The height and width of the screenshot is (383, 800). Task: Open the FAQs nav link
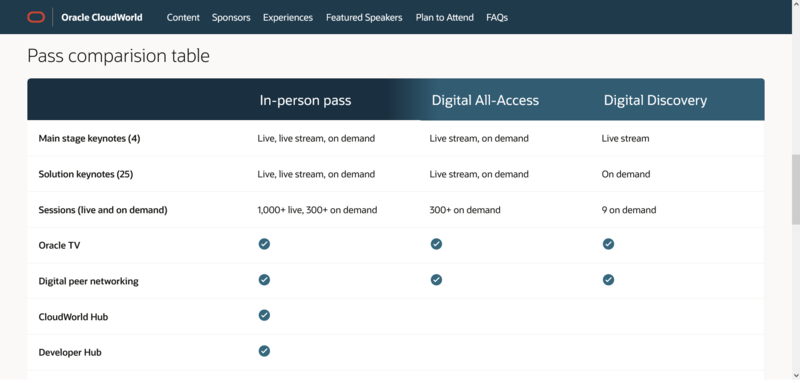[497, 17]
